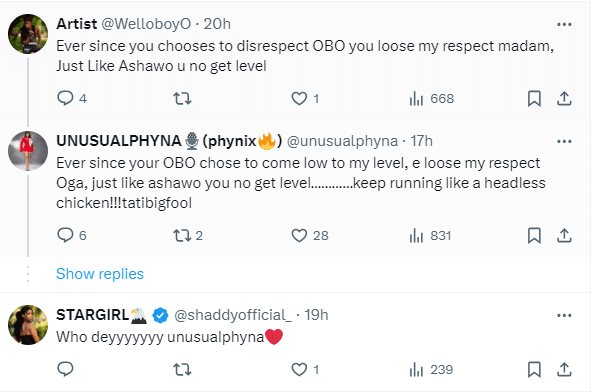View analytics showing 831 views

click(430, 235)
